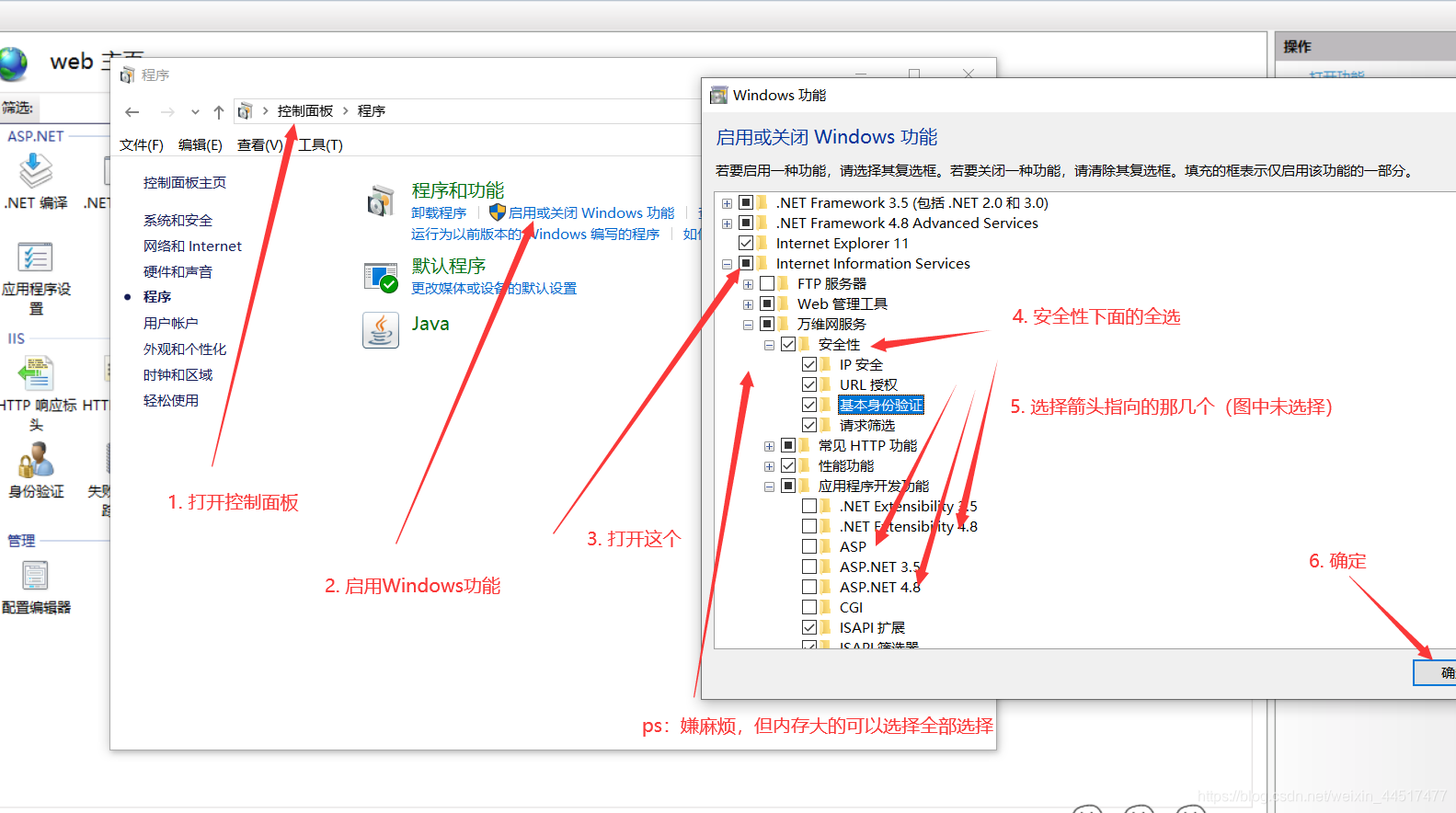Expand the FTP 服务器 node
The image size is (1456, 813).
tap(749, 284)
